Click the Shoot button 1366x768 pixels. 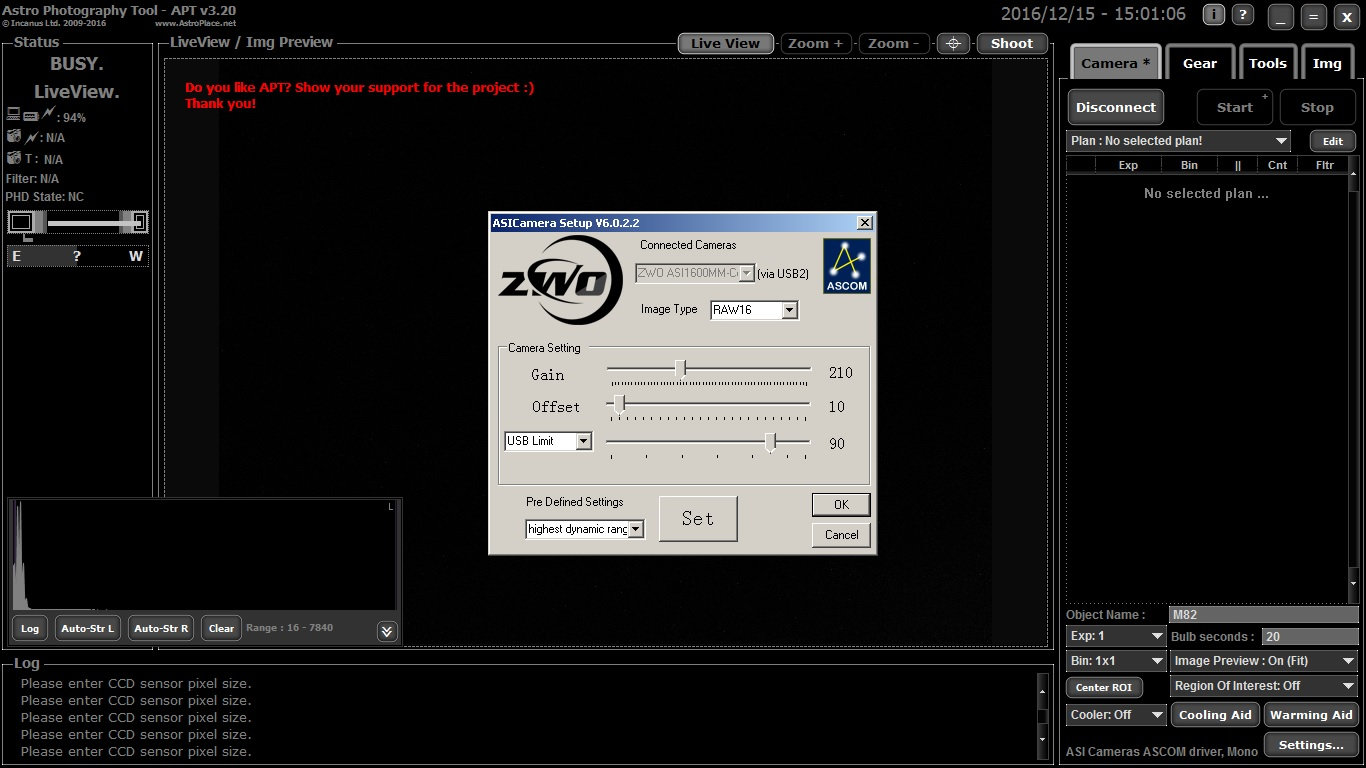click(1012, 43)
